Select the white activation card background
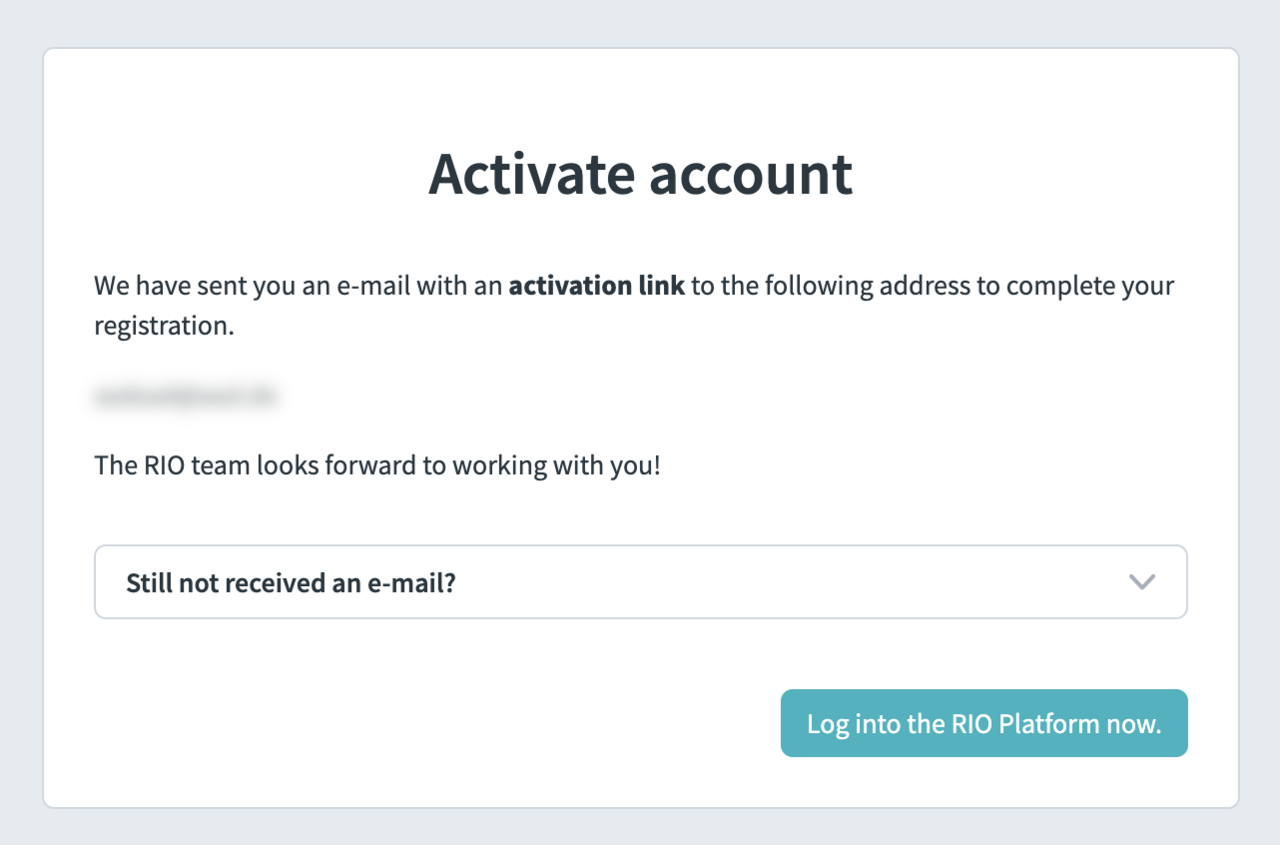 click(640, 660)
